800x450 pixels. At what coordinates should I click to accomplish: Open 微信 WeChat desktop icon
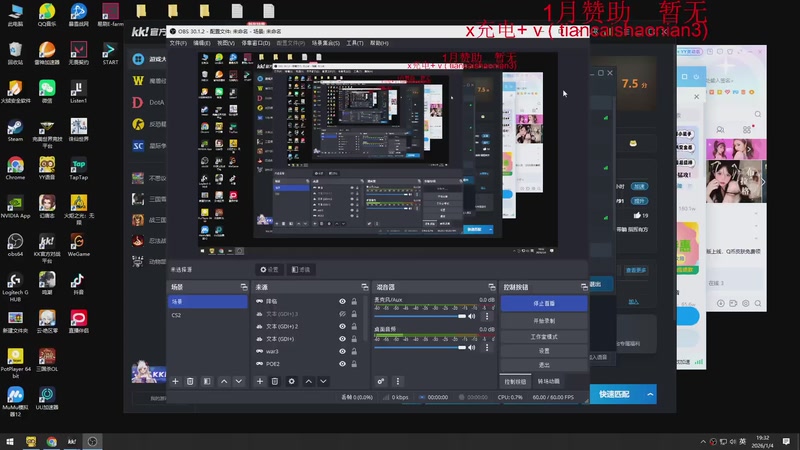[x=47, y=92]
